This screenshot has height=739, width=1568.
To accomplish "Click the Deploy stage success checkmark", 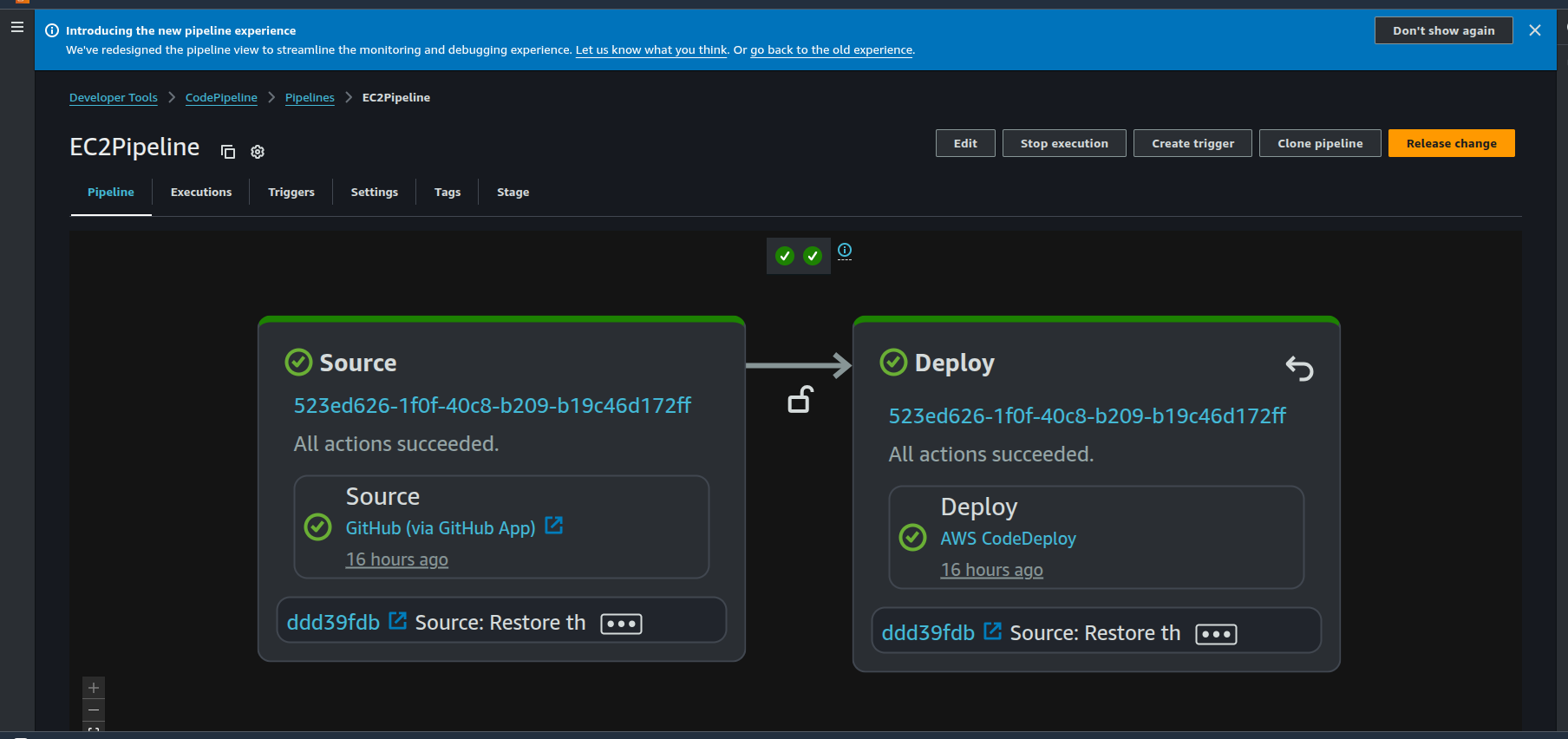I will click(x=893, y=362).
